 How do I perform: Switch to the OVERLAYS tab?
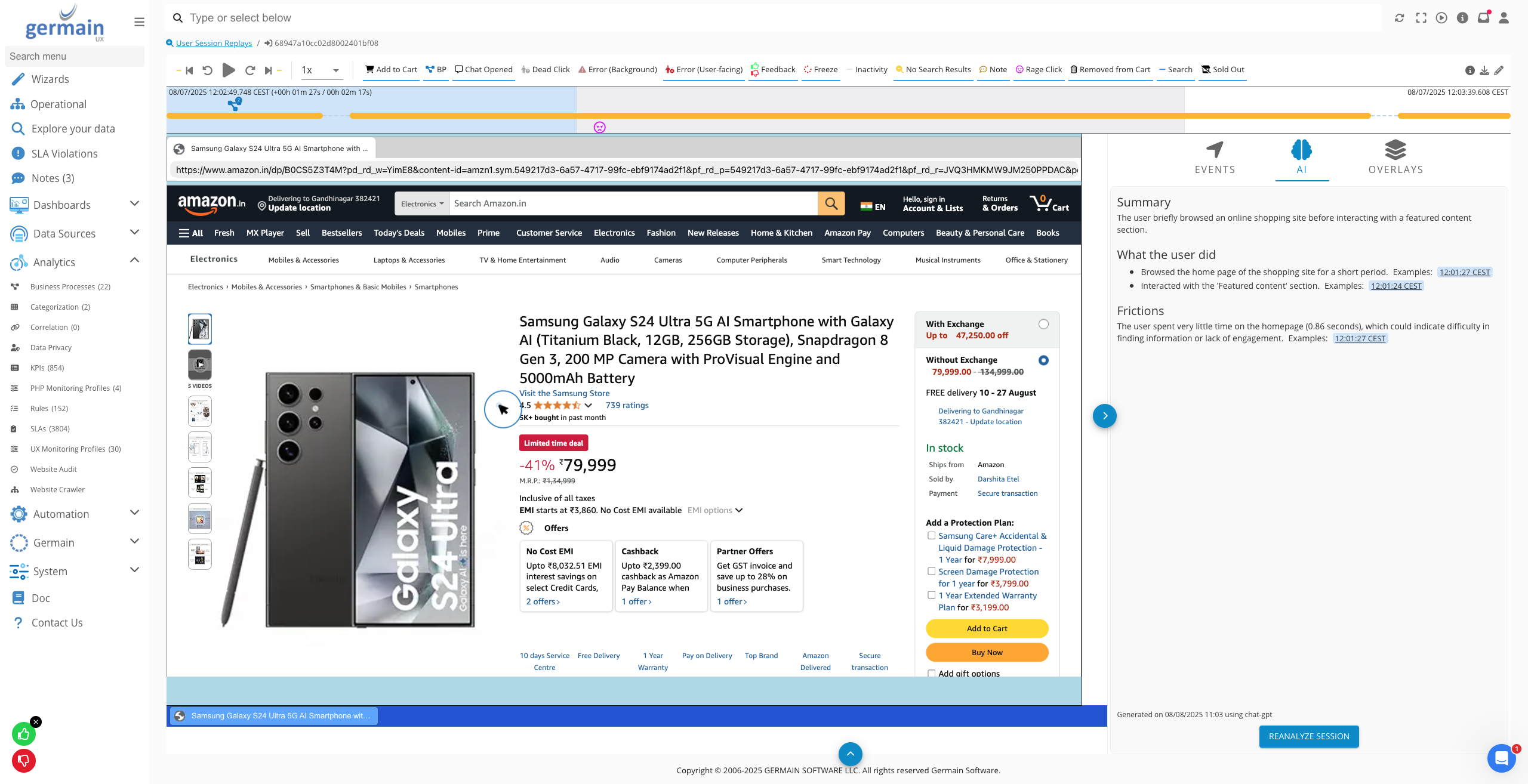tap(1395, 158)
